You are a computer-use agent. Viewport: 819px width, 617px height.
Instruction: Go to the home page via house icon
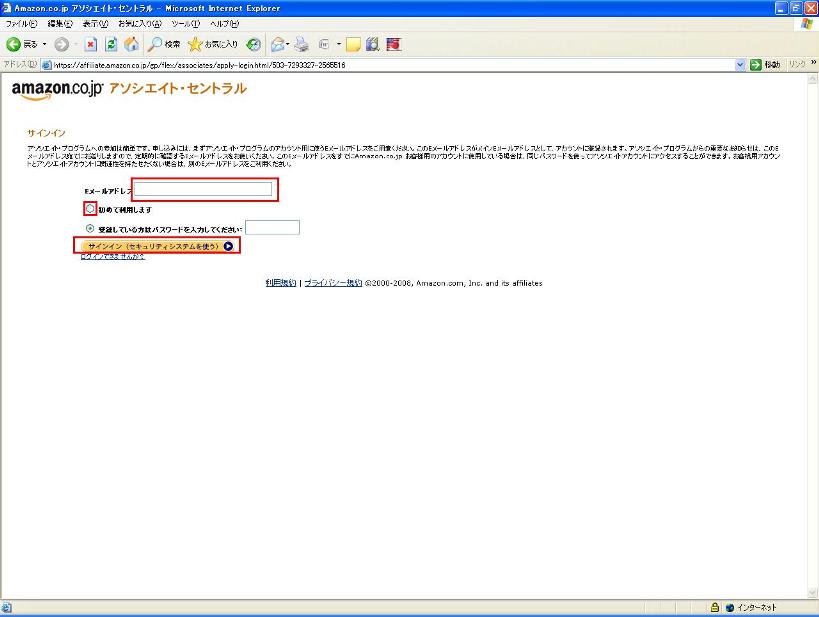click(x=131, y=44)
